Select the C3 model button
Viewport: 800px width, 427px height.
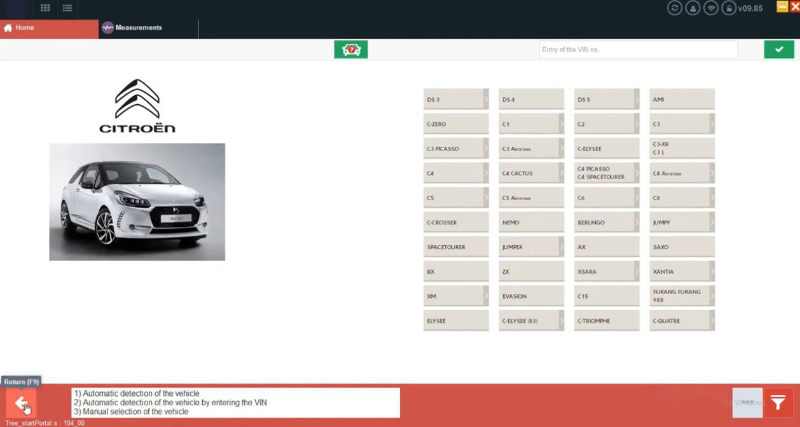682,123
